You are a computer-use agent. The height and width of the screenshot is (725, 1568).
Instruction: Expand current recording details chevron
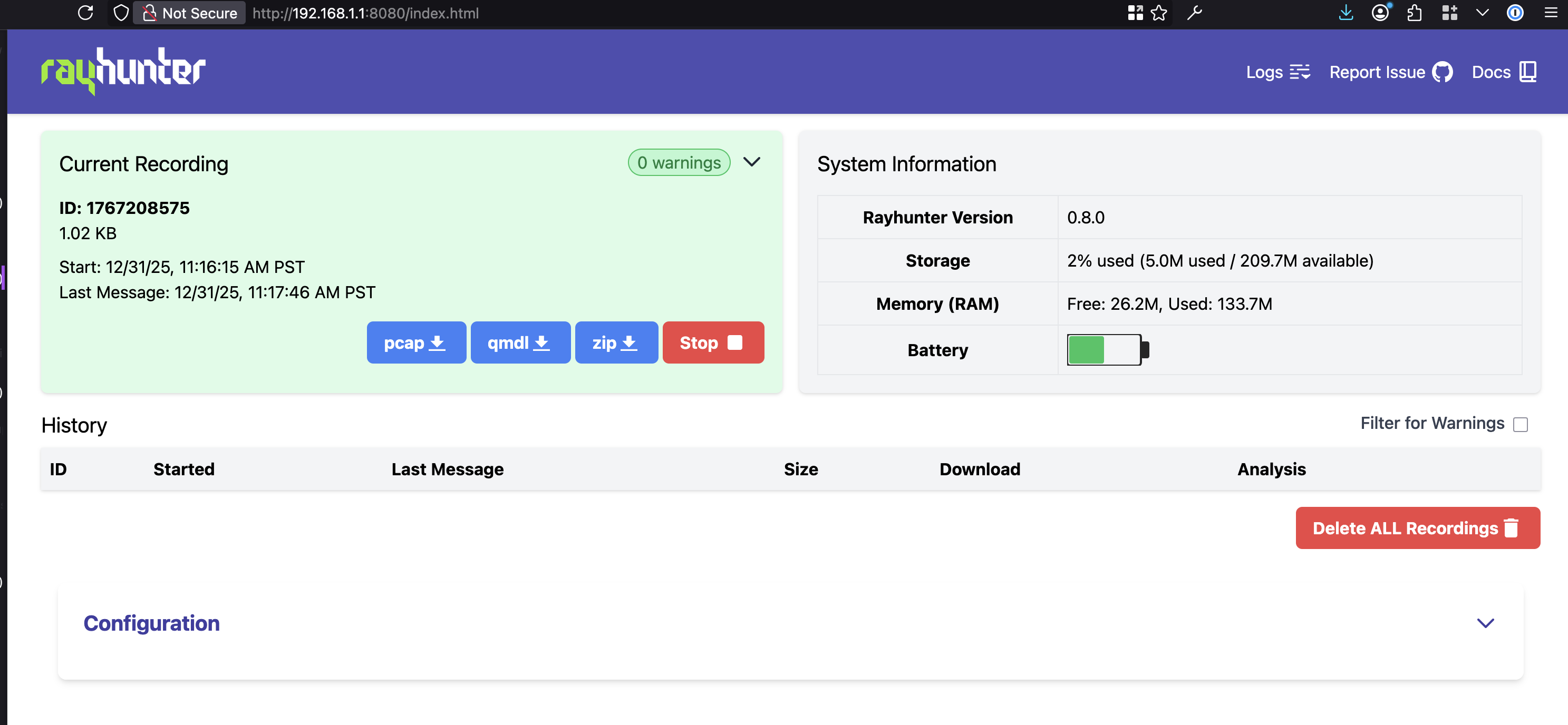point(752,162)
